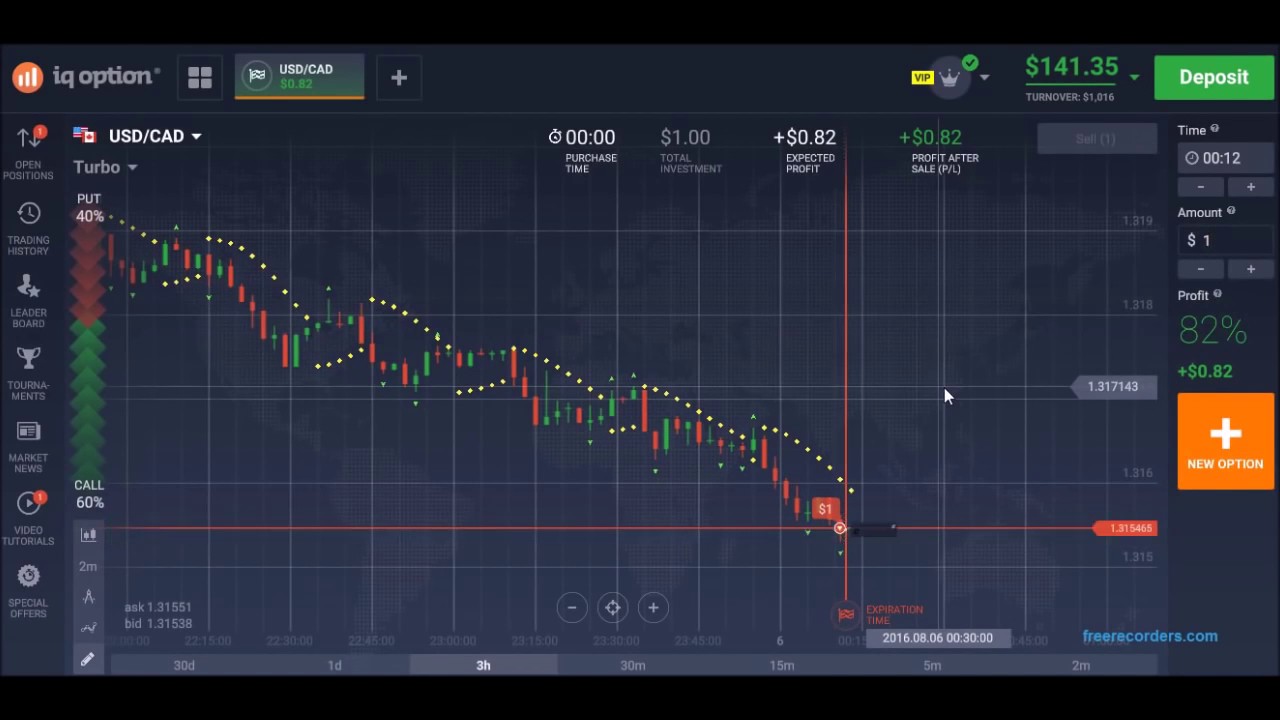Click the freerecorders.com link
This screenshot has width=1280, height=720.
(1150, 636)
